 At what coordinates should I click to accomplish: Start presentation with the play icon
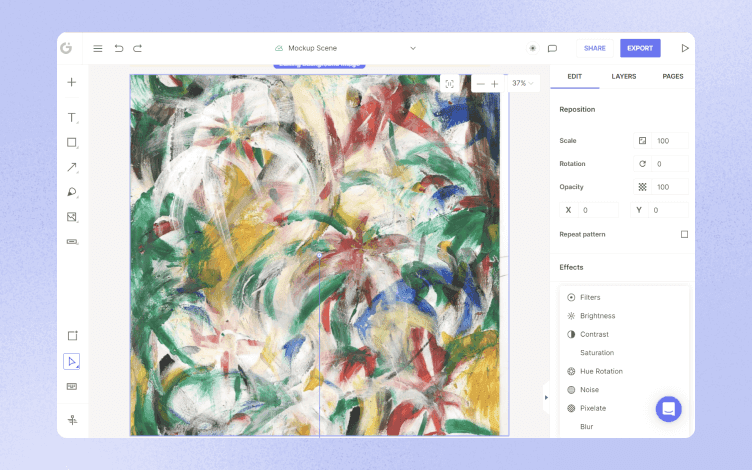[685, 48]
